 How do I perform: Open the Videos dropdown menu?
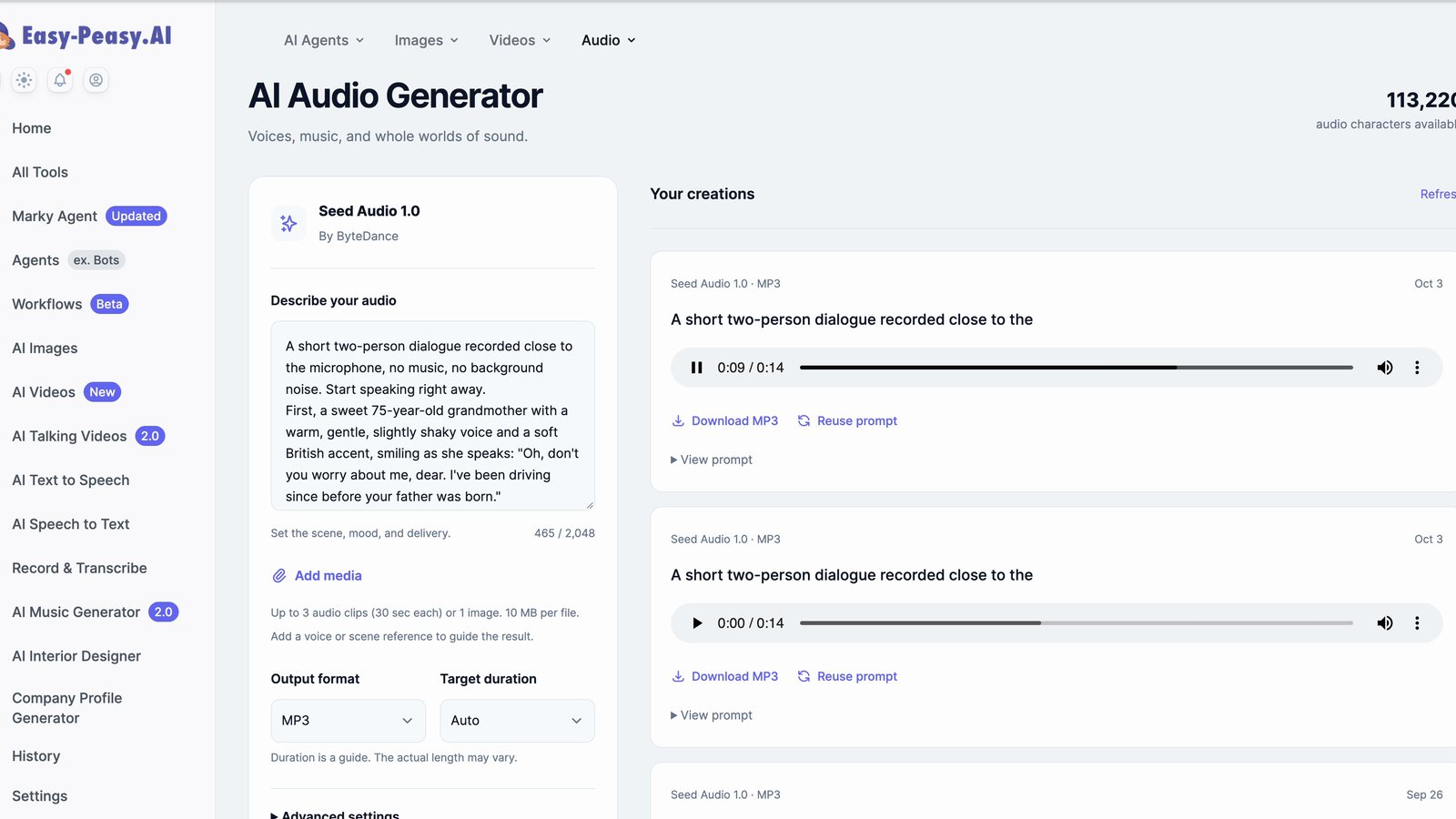pyautogui.click(x=521, y=40)
